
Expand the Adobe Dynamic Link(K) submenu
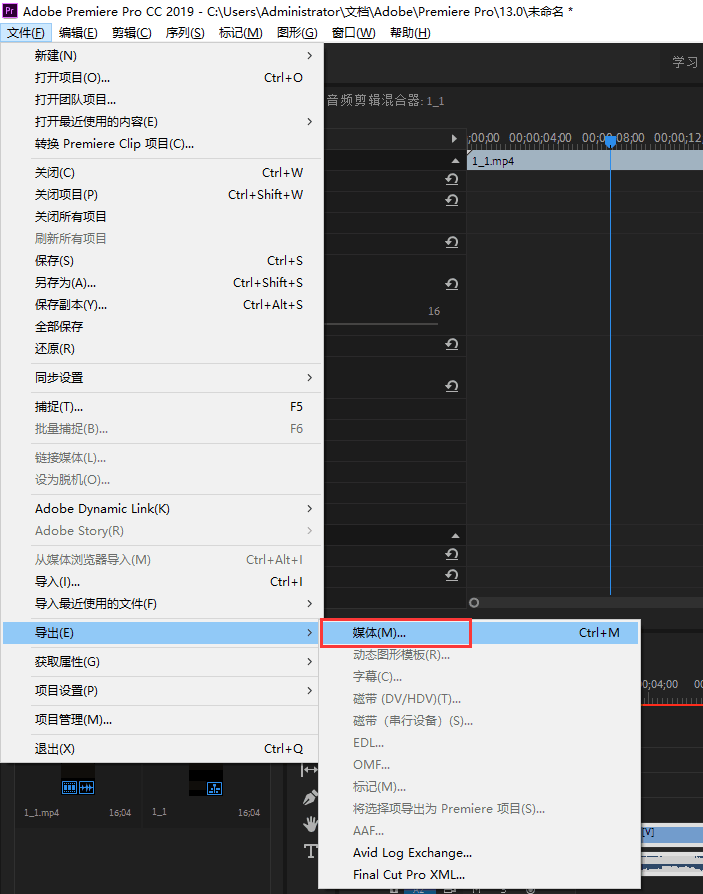tap(161, 509)
